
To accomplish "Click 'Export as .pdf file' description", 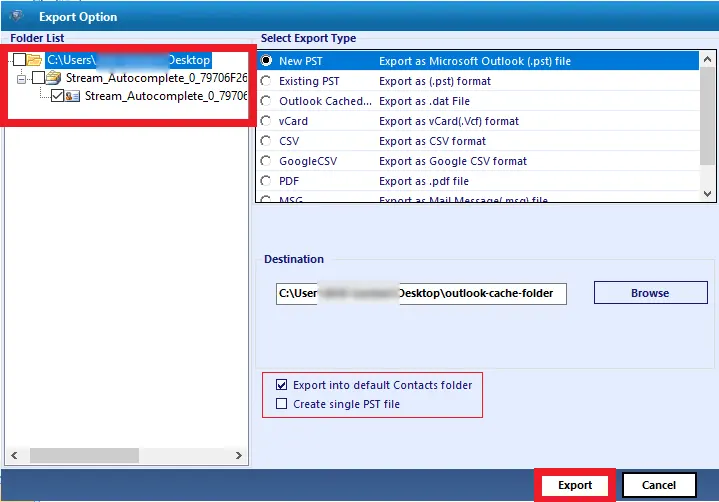I will [424, 181].
